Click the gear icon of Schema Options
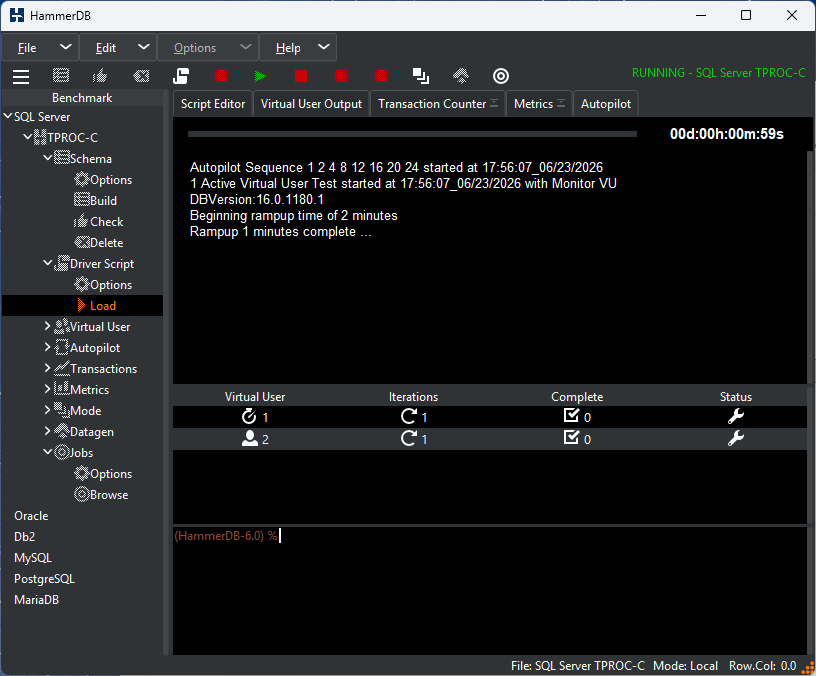Screen dimensions: 816x676 pos(82,180)
